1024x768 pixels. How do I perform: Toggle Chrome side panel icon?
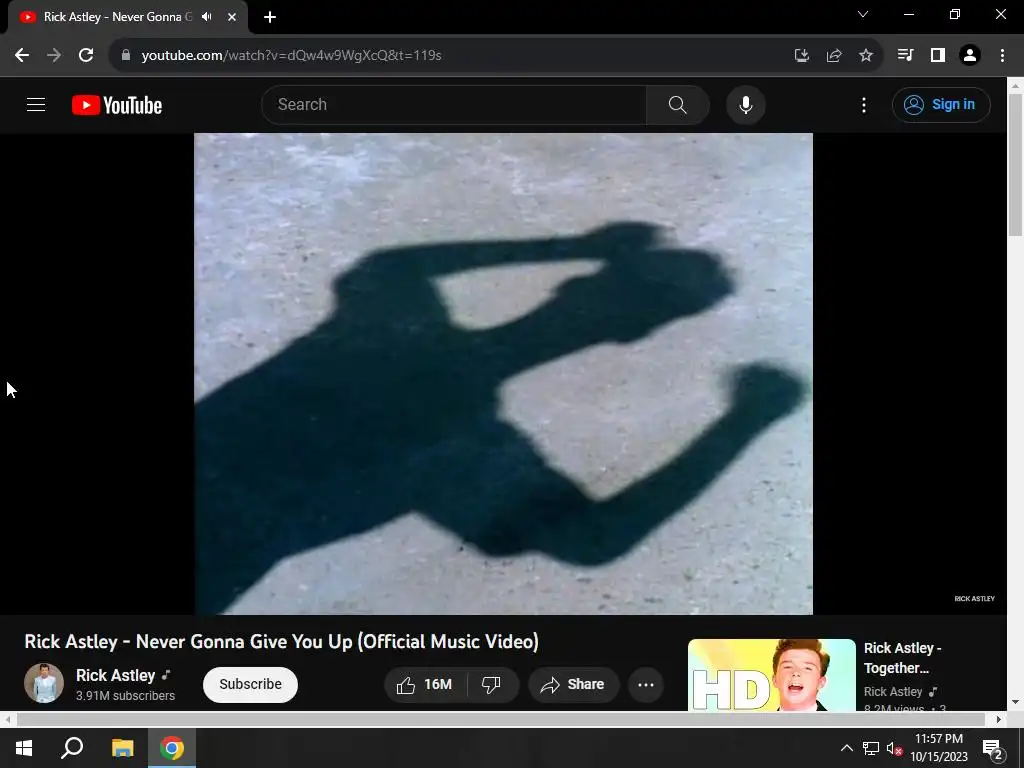point(938,56)
